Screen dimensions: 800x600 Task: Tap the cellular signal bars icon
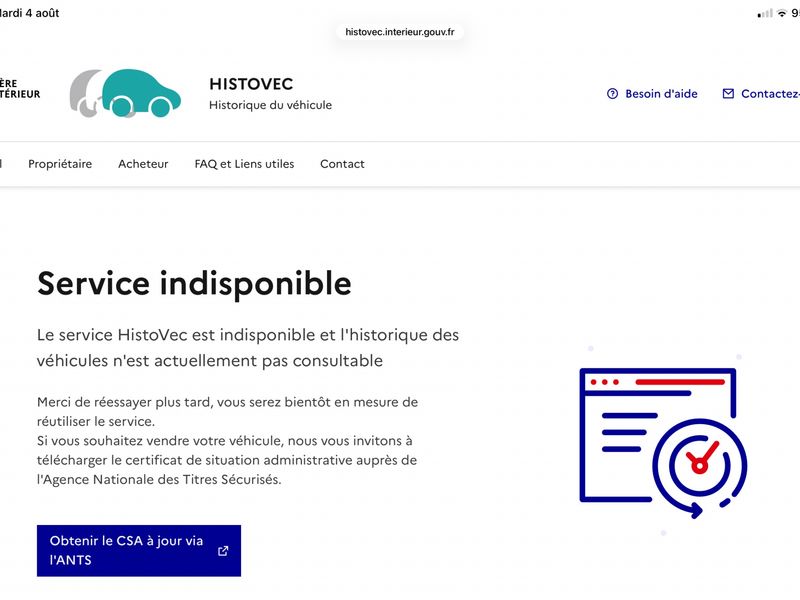[765, 14]
